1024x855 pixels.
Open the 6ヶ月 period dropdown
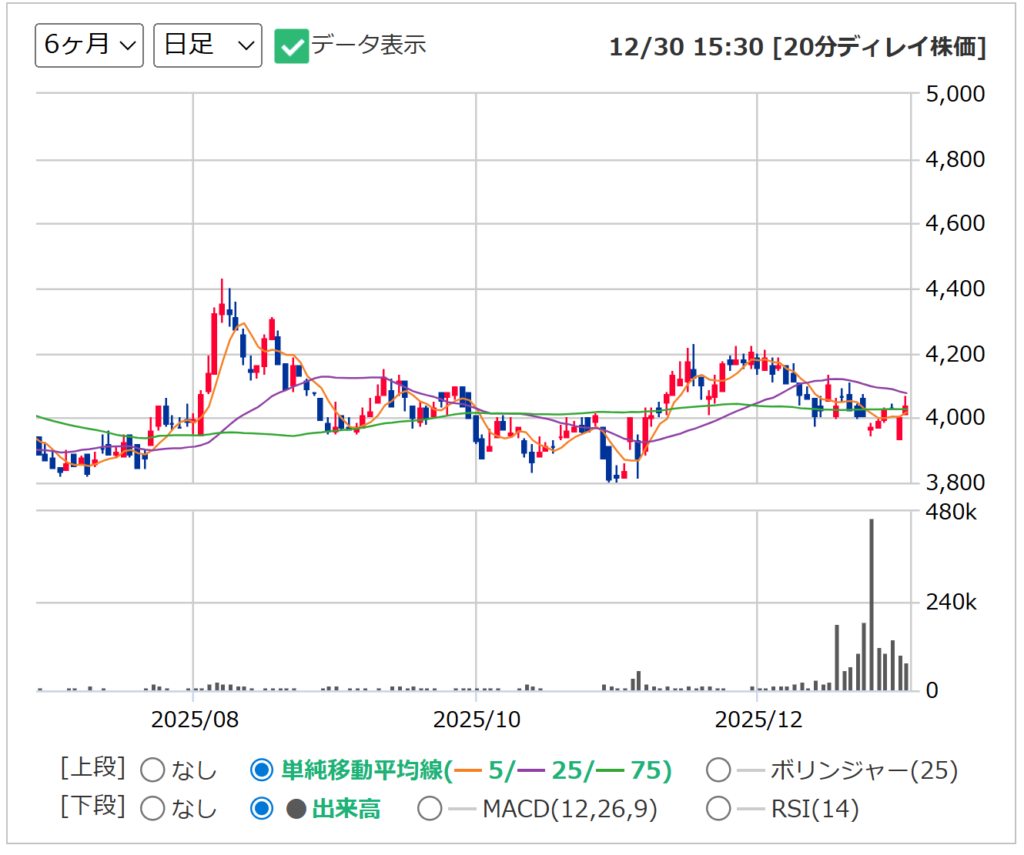pyautogui.click(x=89, y=46)
